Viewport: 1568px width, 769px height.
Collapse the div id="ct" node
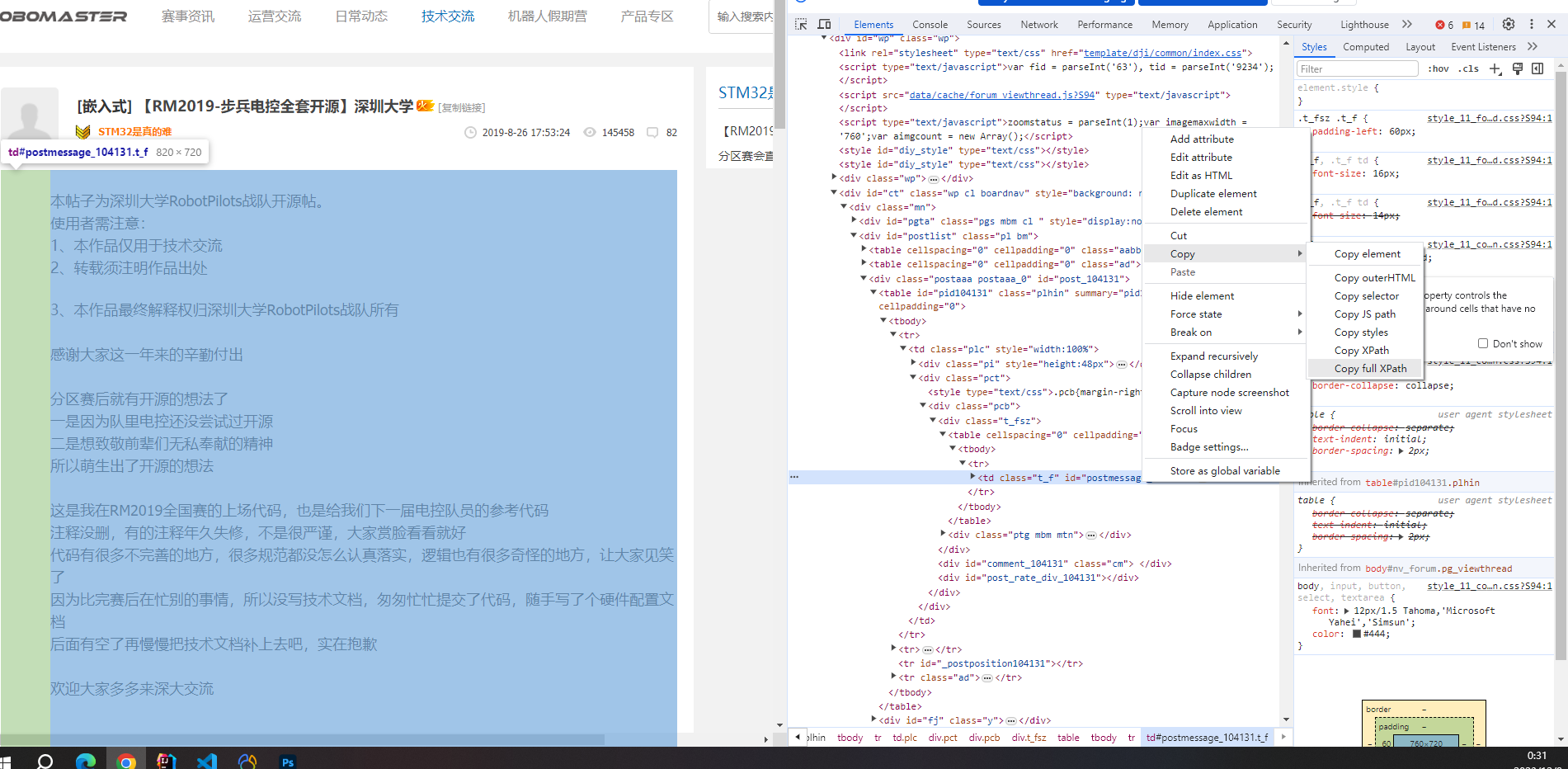tap(834, 192)
